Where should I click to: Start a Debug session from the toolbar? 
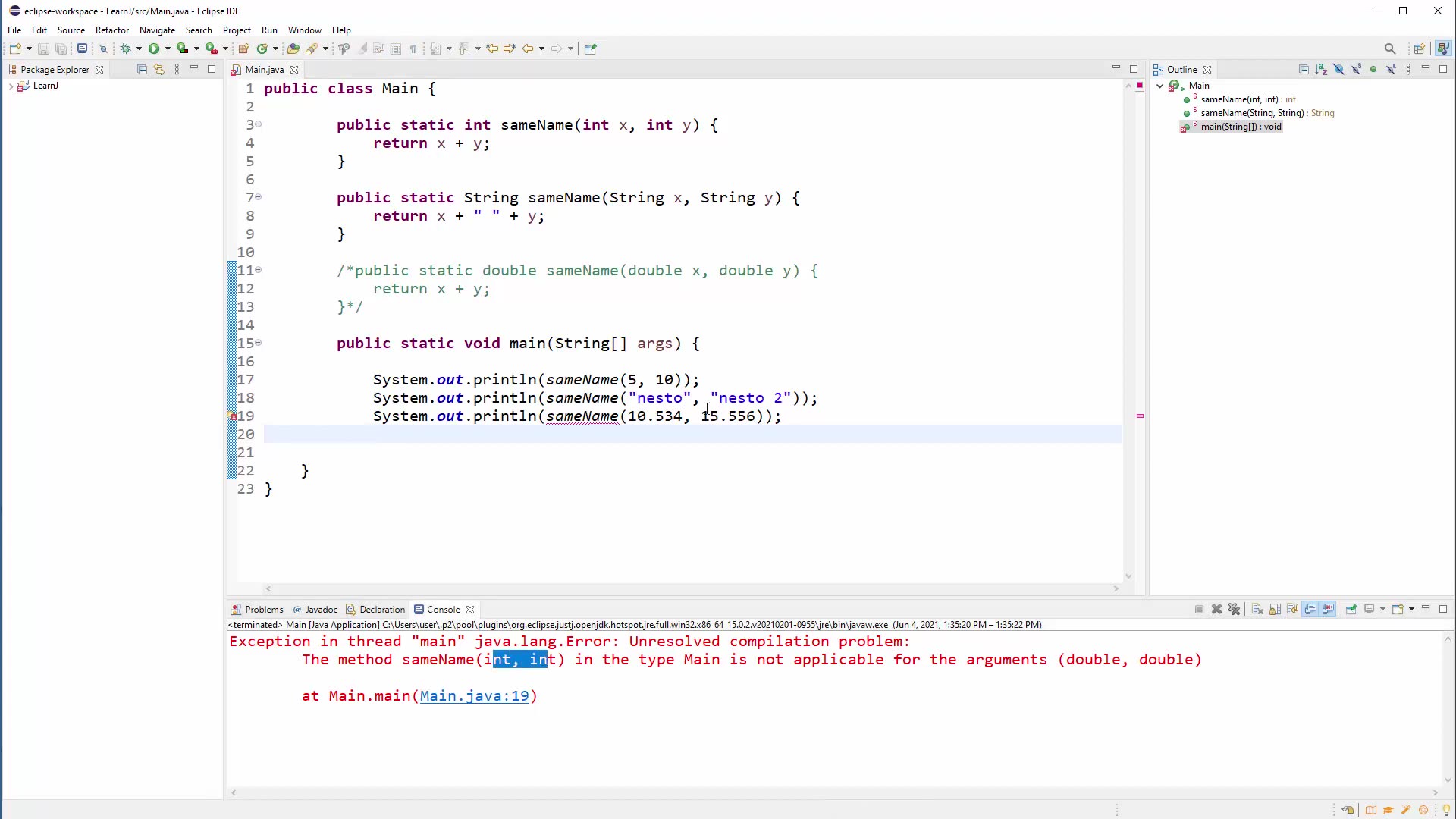125,49
